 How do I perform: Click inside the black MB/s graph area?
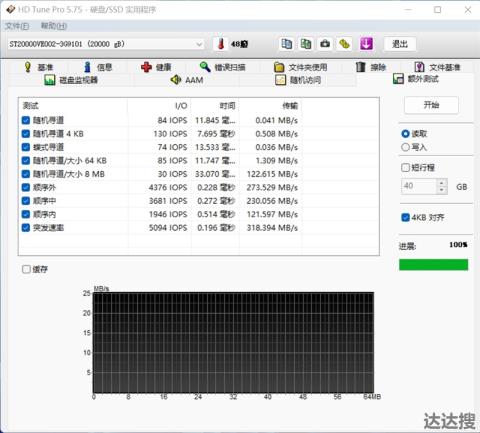click(233, 342)
